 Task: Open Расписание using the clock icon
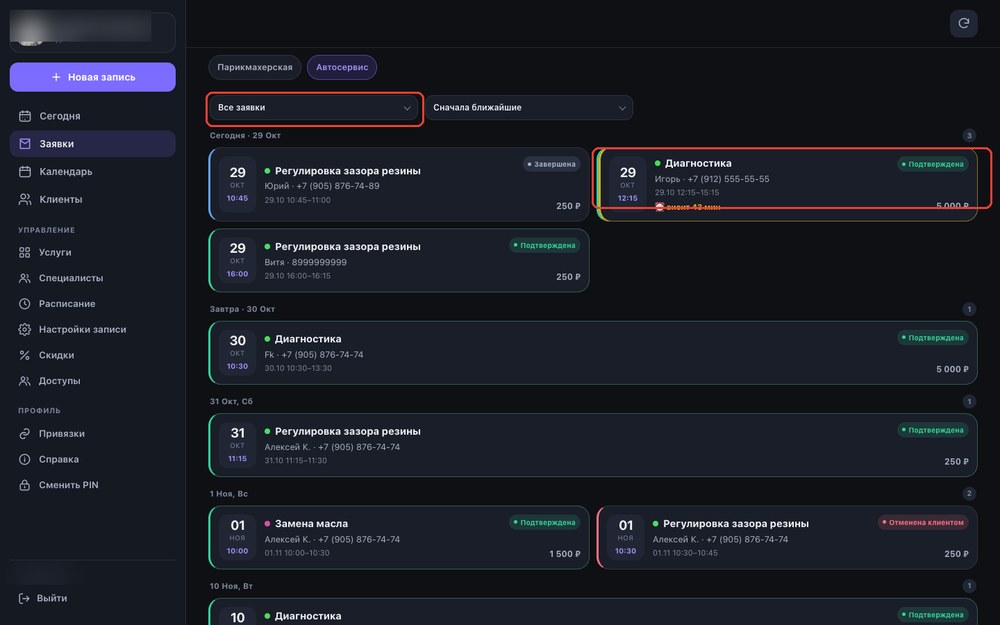(x=24, y=304)
